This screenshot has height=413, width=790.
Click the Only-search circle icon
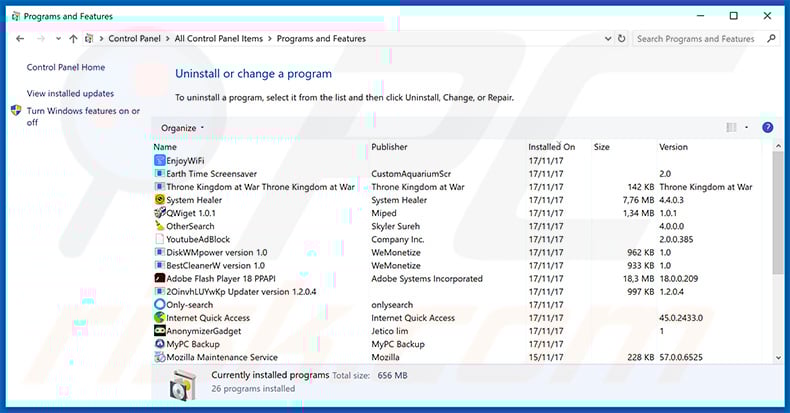point(160,305)
